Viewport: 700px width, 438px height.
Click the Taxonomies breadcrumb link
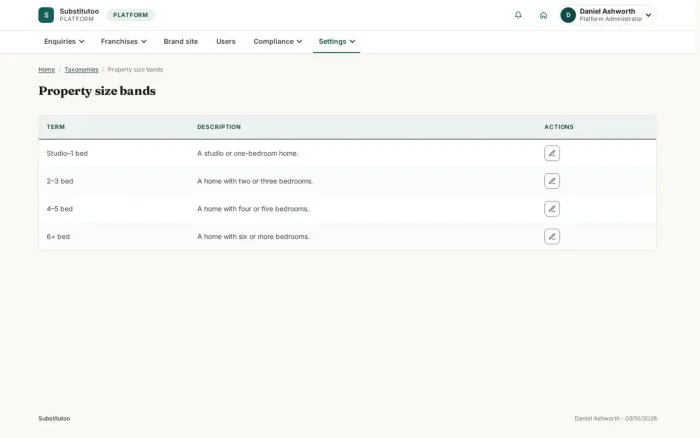point(81,69)
